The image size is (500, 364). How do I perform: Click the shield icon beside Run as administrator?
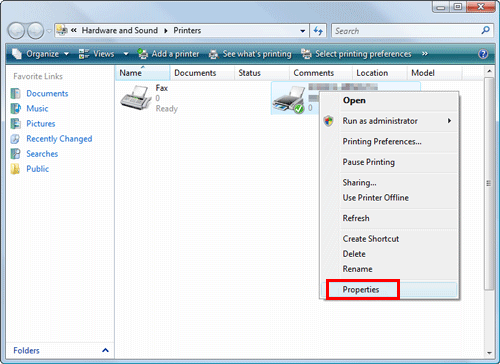point(328,121)
